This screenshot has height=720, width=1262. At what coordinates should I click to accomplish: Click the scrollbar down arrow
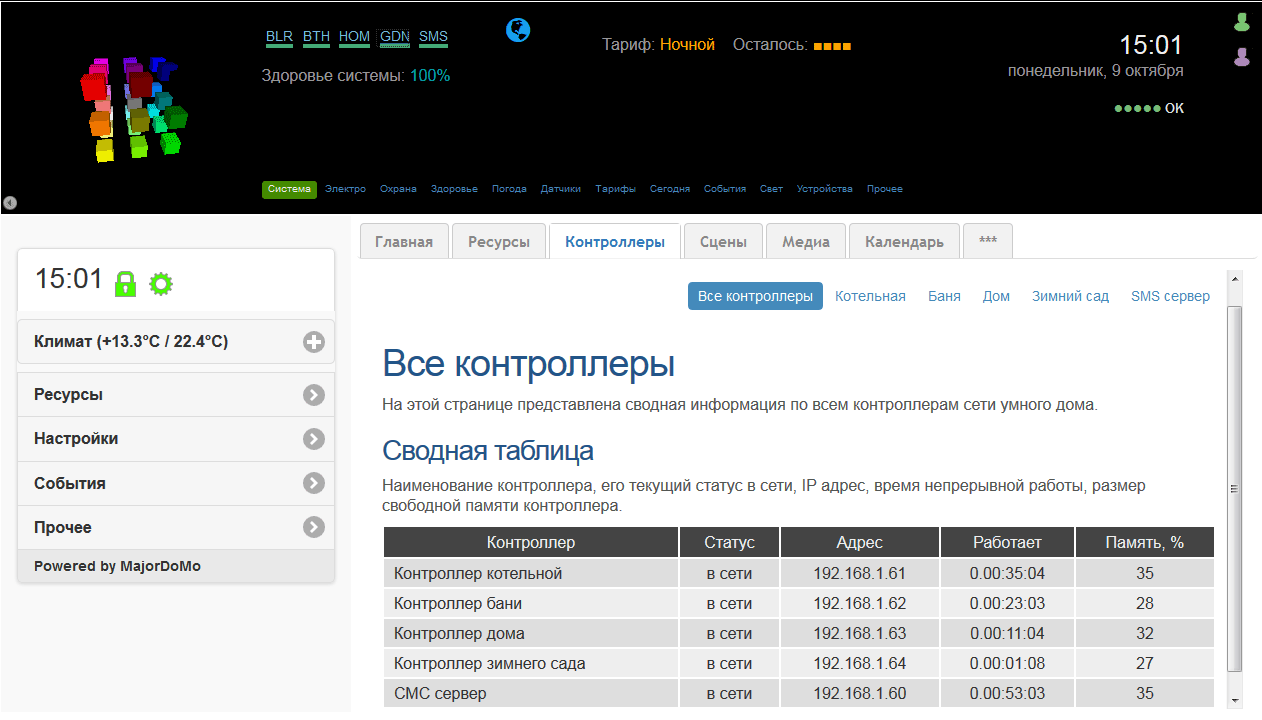click(1235, 700)
